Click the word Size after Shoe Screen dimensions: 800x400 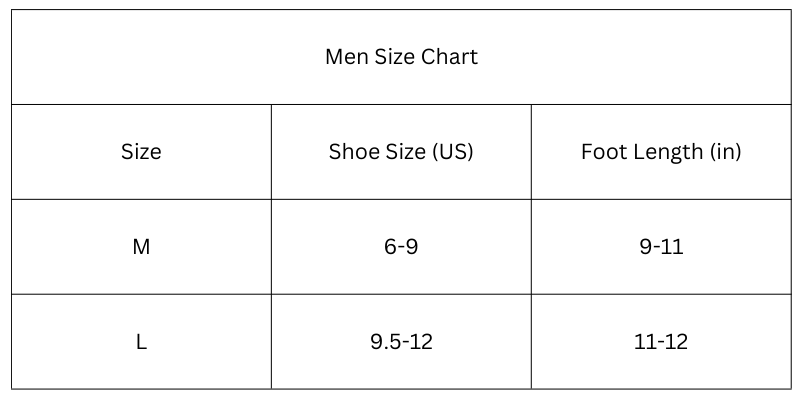click(402, 152)
